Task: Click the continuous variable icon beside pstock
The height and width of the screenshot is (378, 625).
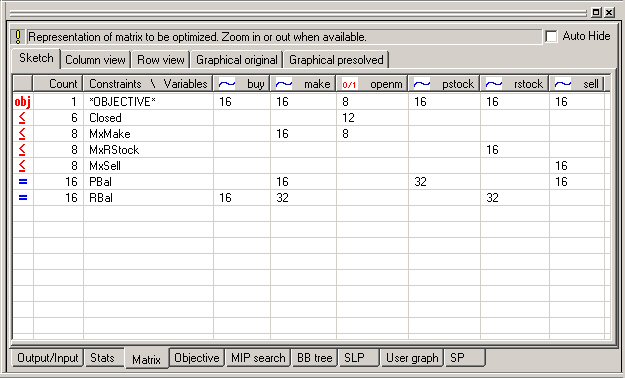Action: pos(422,84)
